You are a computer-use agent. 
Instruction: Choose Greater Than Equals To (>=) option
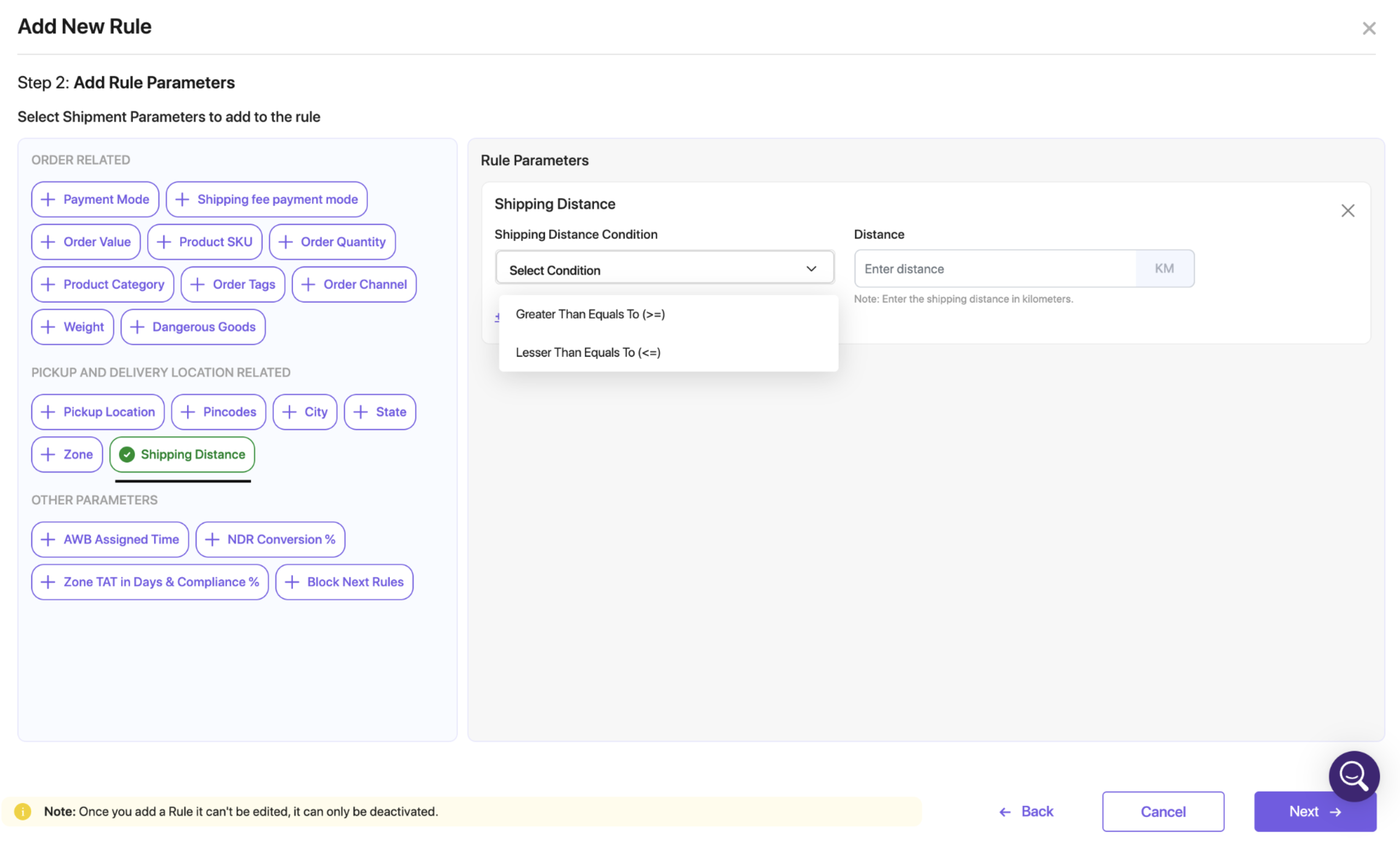tap(668, 315)
